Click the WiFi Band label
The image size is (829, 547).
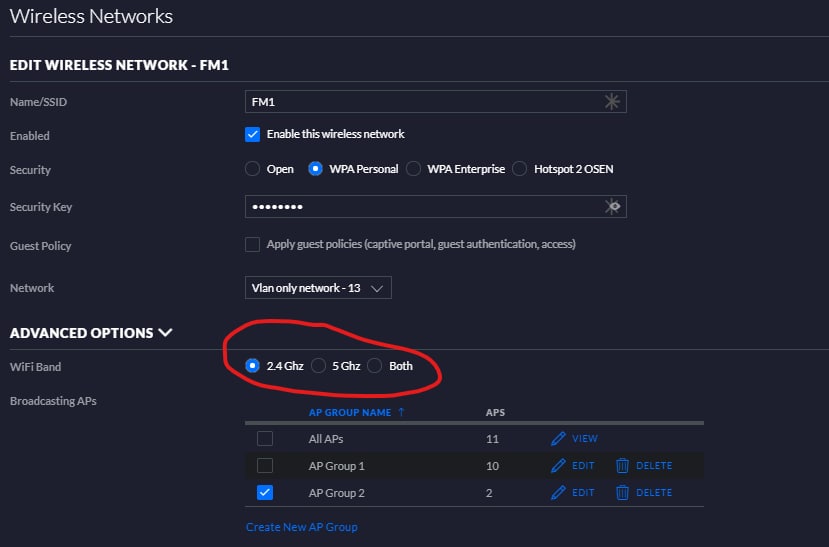point(35,367)
